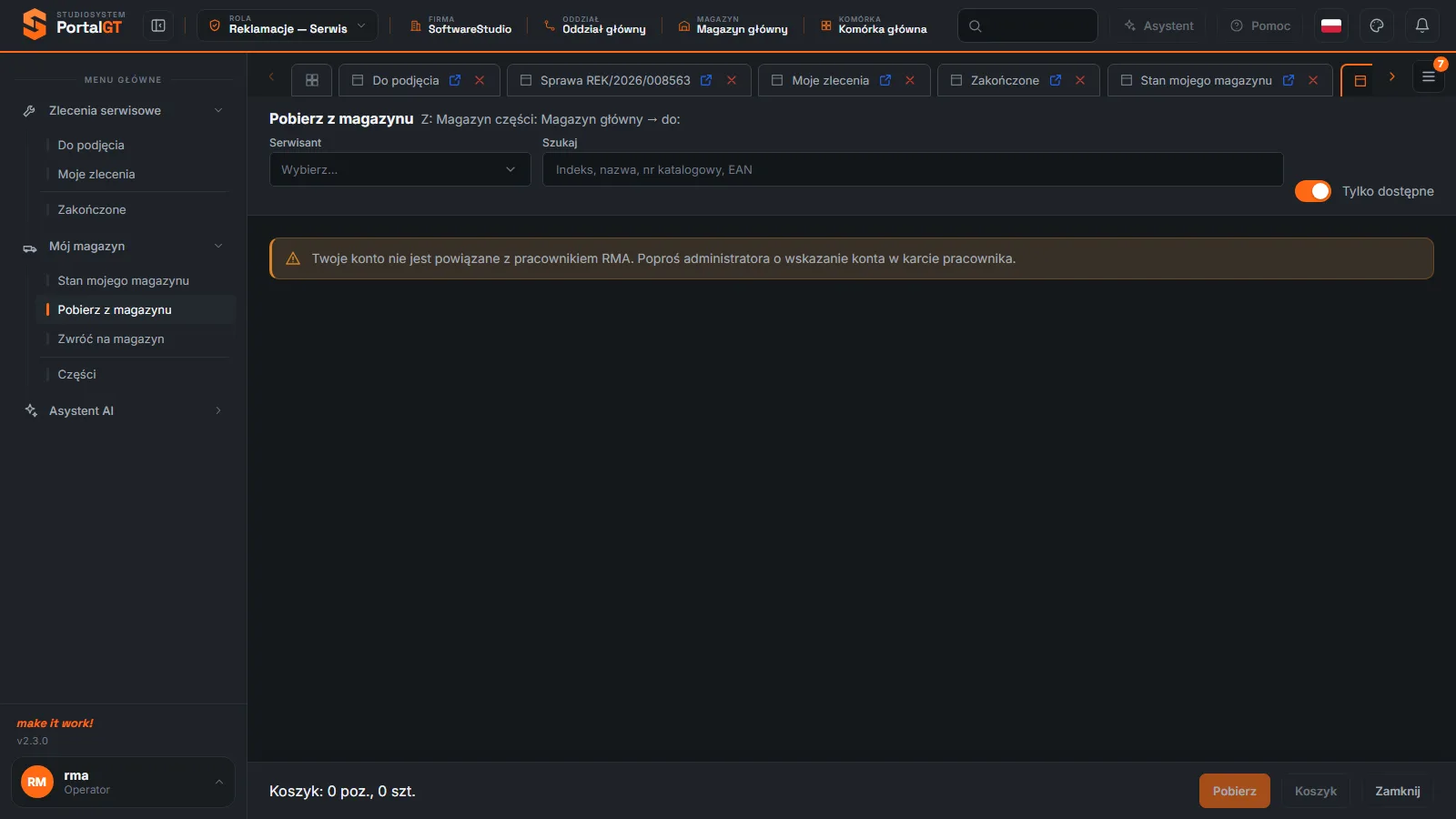Screen dimensions: 1456x819
Task: Click the orange Pobierz button
Action: point(1235,791)
